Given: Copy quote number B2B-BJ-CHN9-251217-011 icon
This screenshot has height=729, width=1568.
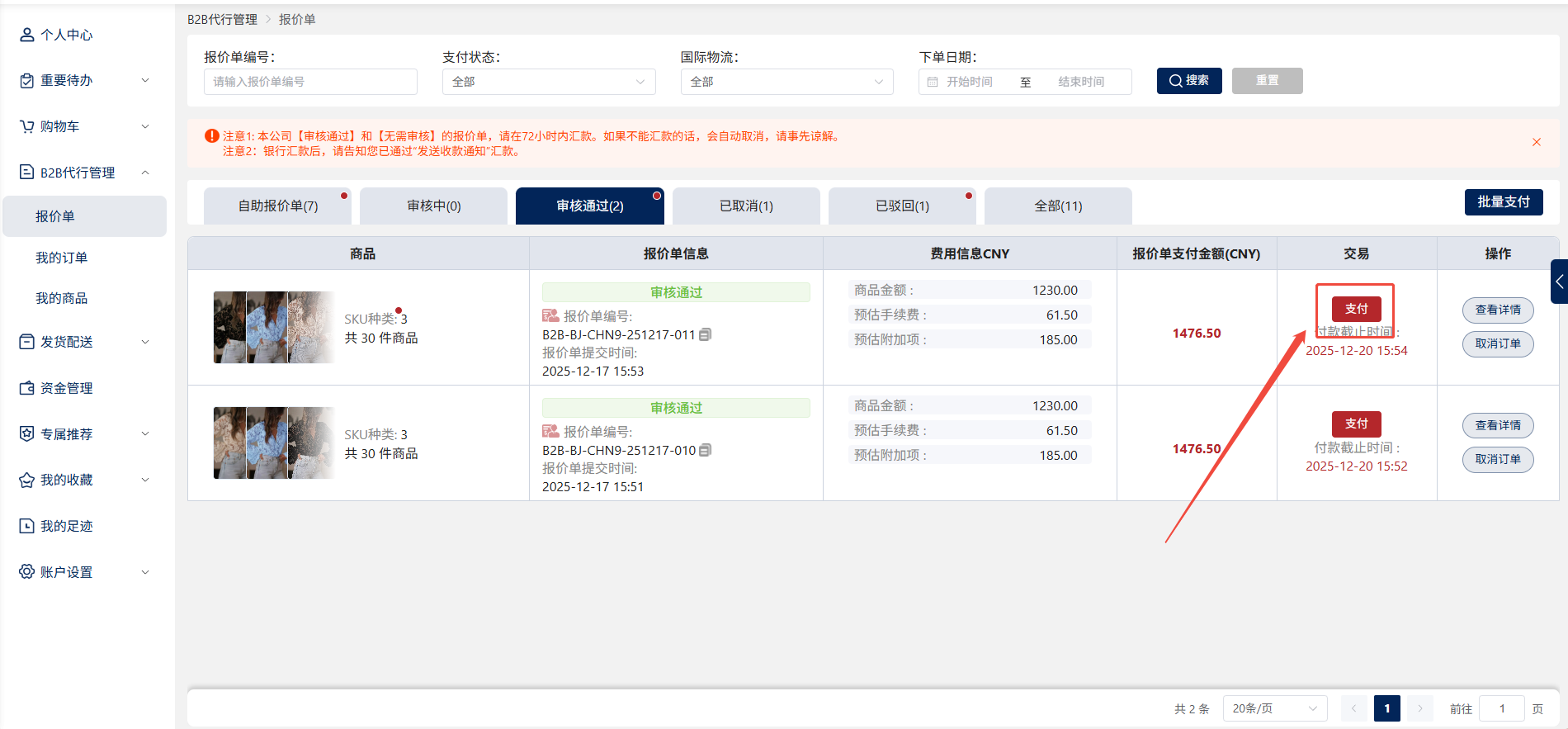Looking at the screenshot, I should [705, 334].
